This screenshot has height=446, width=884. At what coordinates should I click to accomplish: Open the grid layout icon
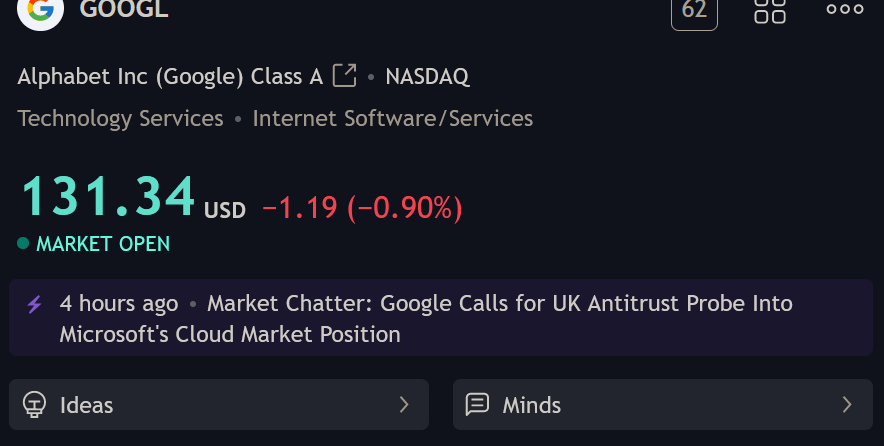click(x=770, y=10)
